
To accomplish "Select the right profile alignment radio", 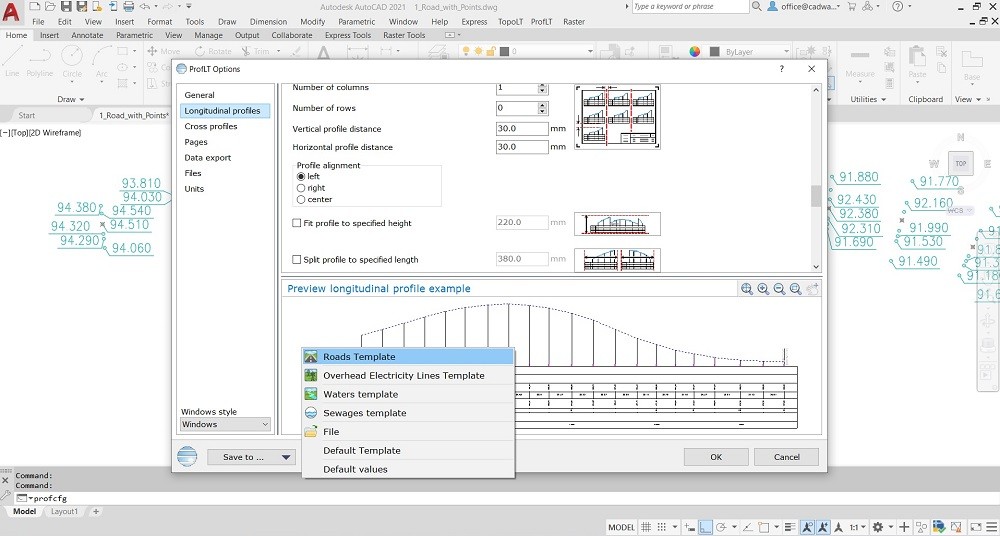I will click(x=301, y=188).
